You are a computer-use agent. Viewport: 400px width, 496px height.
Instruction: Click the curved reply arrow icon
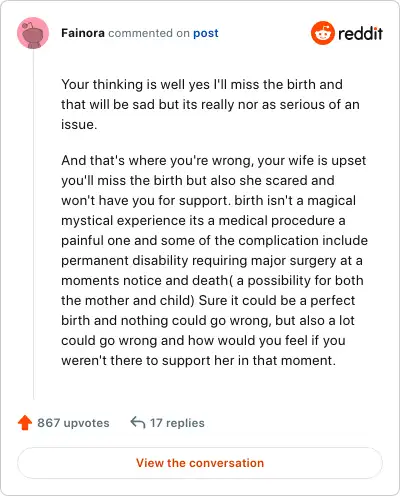click(138, 422)
